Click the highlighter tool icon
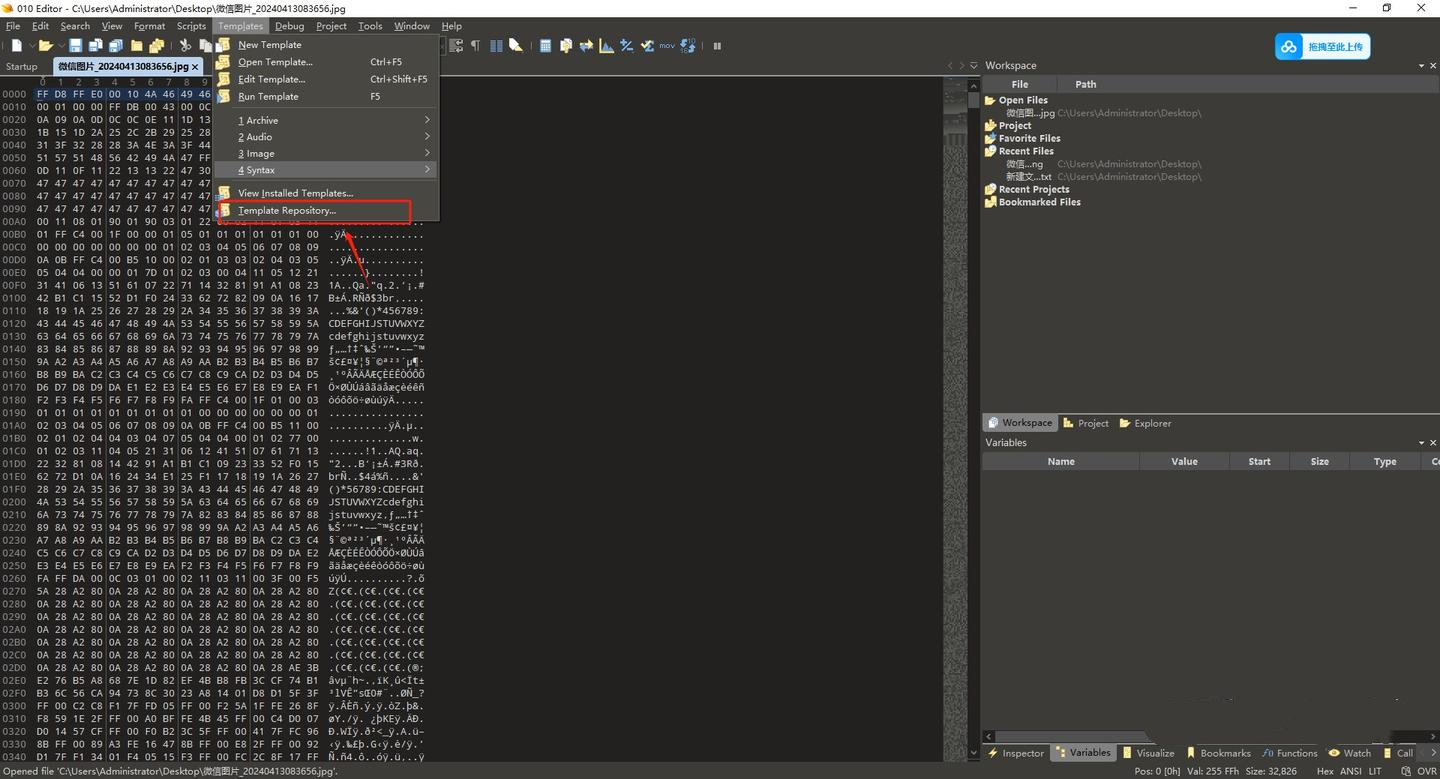This screenshot has width=1440, height=779. [515, 45]
